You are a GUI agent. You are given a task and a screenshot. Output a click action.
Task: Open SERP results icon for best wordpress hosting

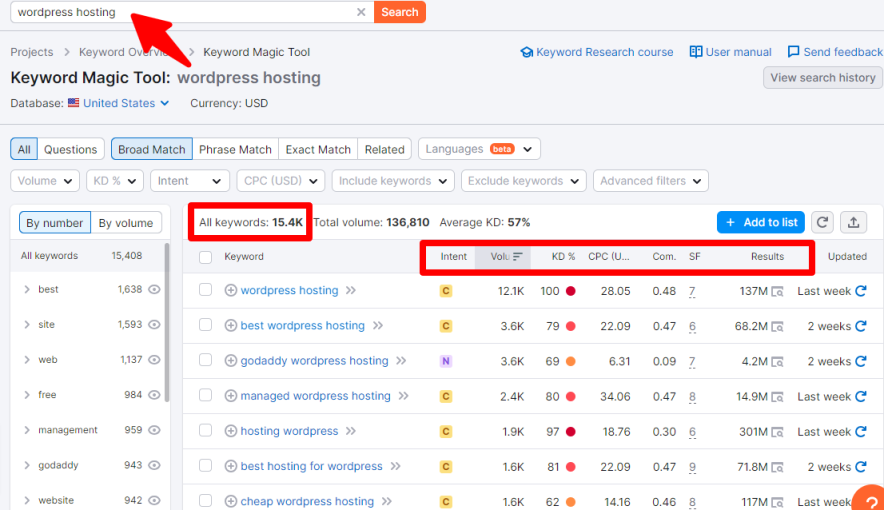coord(777,327)
